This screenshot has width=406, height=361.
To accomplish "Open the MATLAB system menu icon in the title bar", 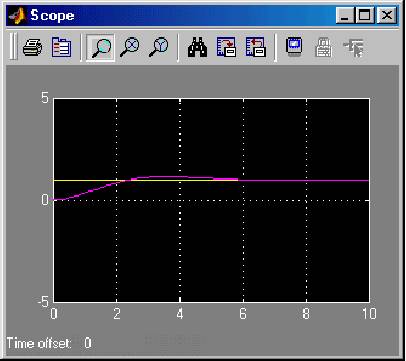I will click(x=17, y=15).
